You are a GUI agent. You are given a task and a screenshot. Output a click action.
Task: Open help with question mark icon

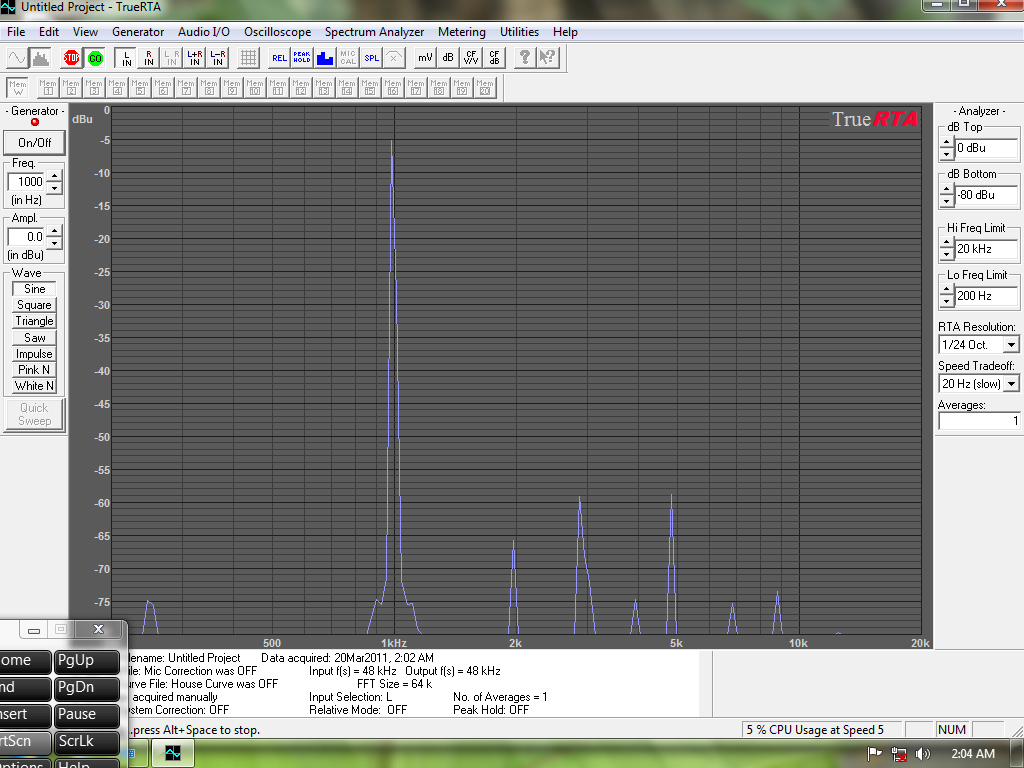tap(524, 58)
